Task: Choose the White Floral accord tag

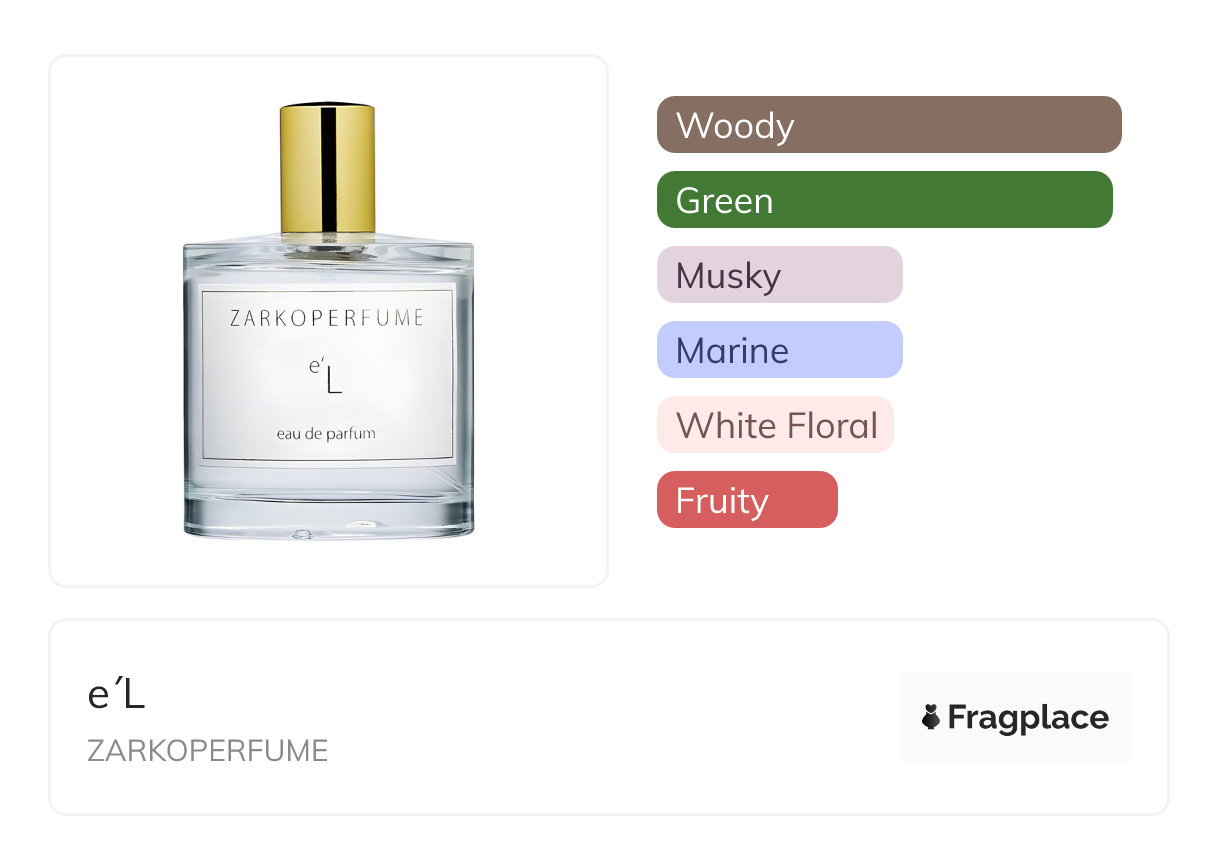Action: click(x=775, y=425)
